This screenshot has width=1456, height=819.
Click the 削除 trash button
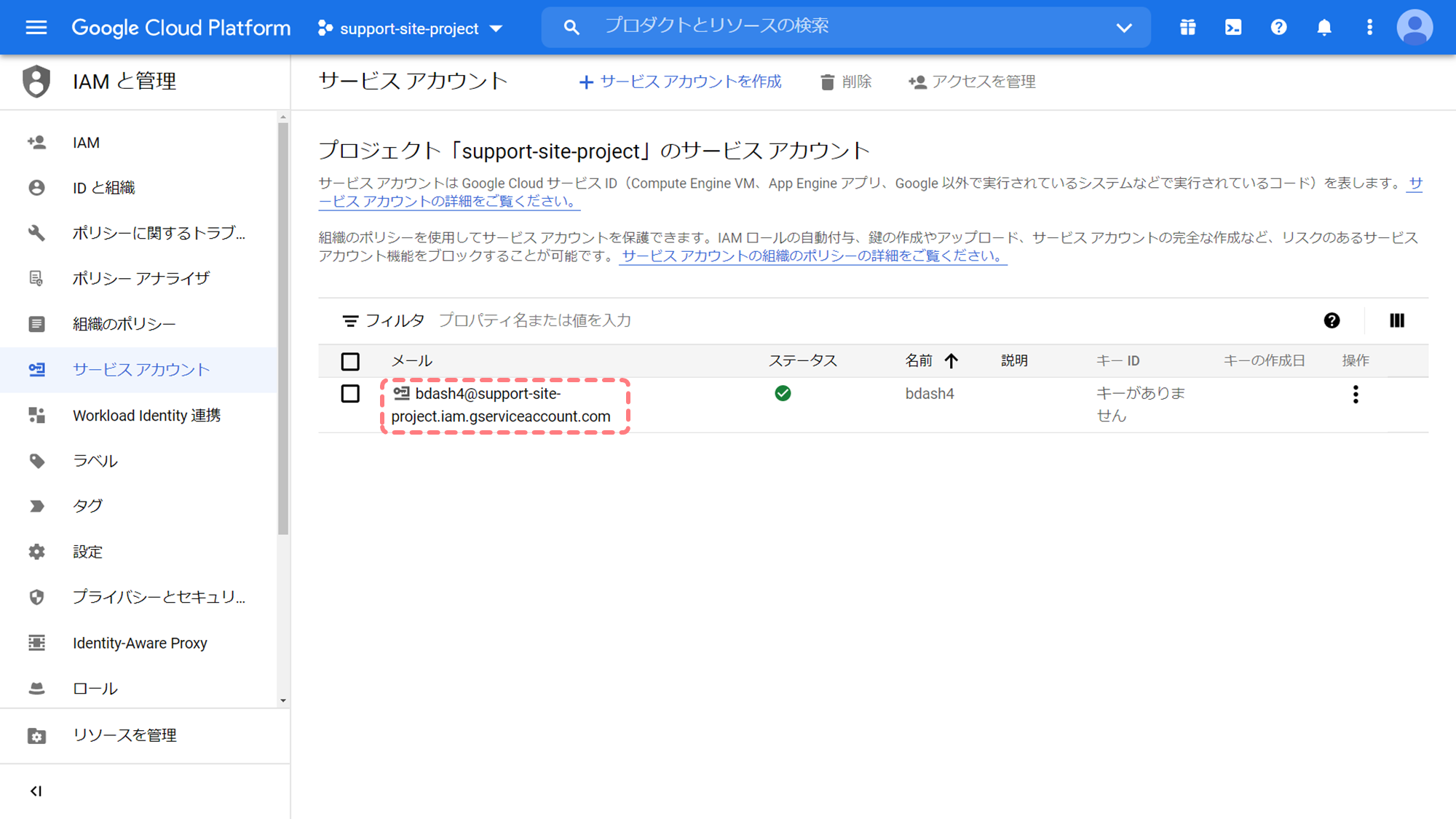click(x=846, y=82)
